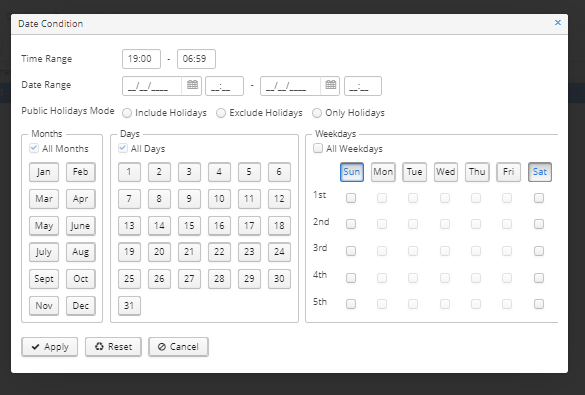This screenshot has height=395, width=585.
Task: Deselect the Sat weekday button
Action: click(x=540, y=172)
